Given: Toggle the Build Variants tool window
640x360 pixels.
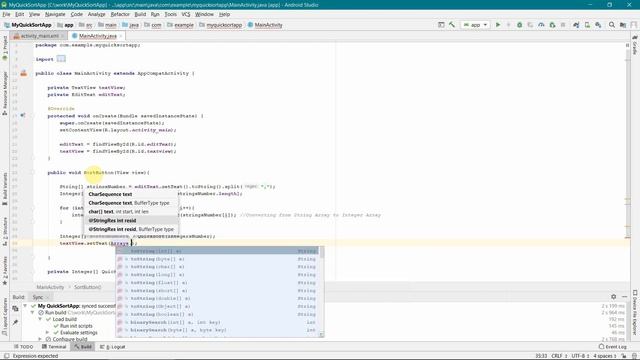Looking at the screenshot, I should (5, 189).
